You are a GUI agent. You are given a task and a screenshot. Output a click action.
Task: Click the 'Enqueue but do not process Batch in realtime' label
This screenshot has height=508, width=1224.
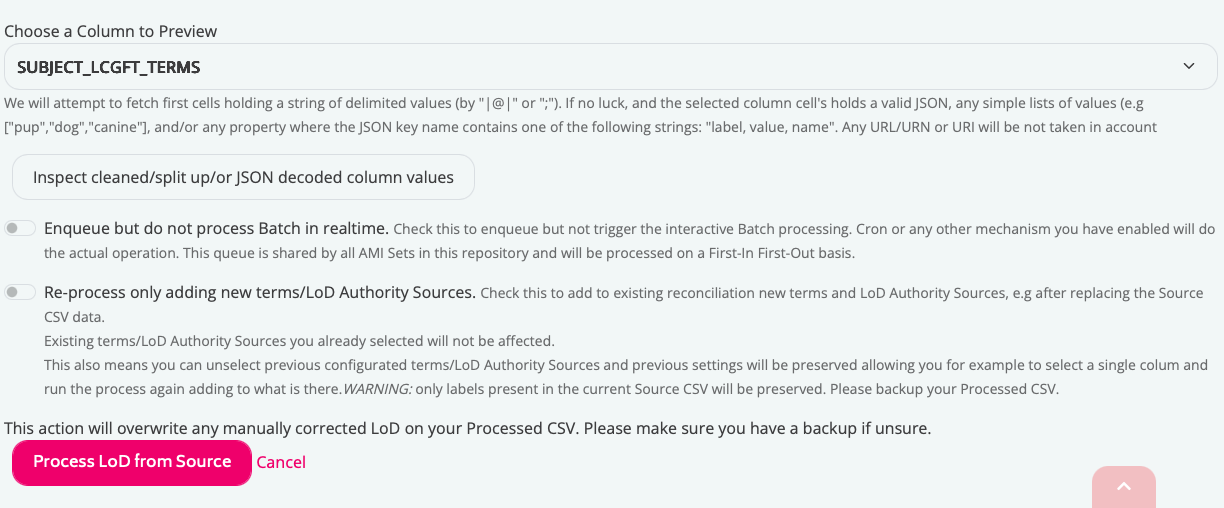click(216, 229)
